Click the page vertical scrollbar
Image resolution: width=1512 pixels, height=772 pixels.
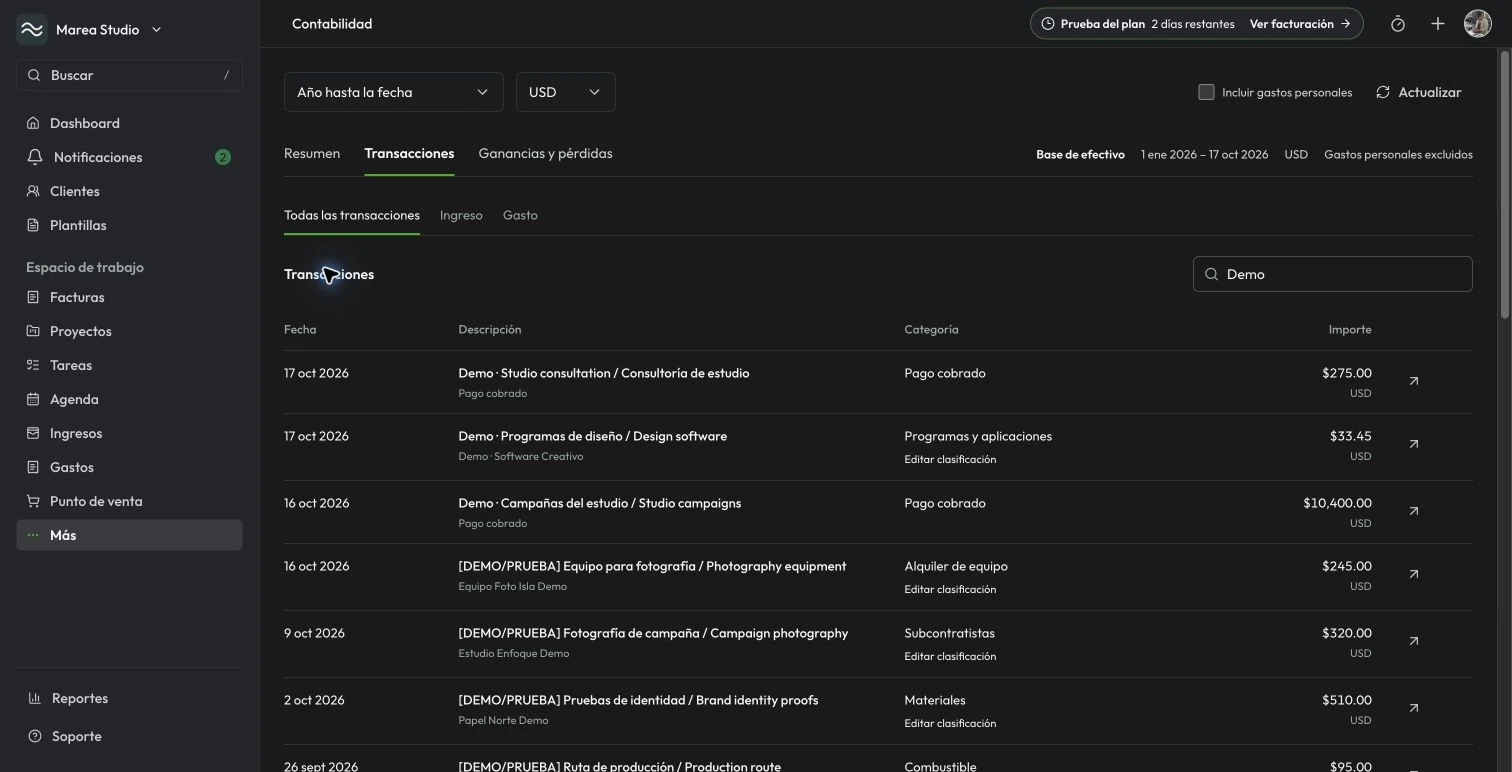point(1504,184)
